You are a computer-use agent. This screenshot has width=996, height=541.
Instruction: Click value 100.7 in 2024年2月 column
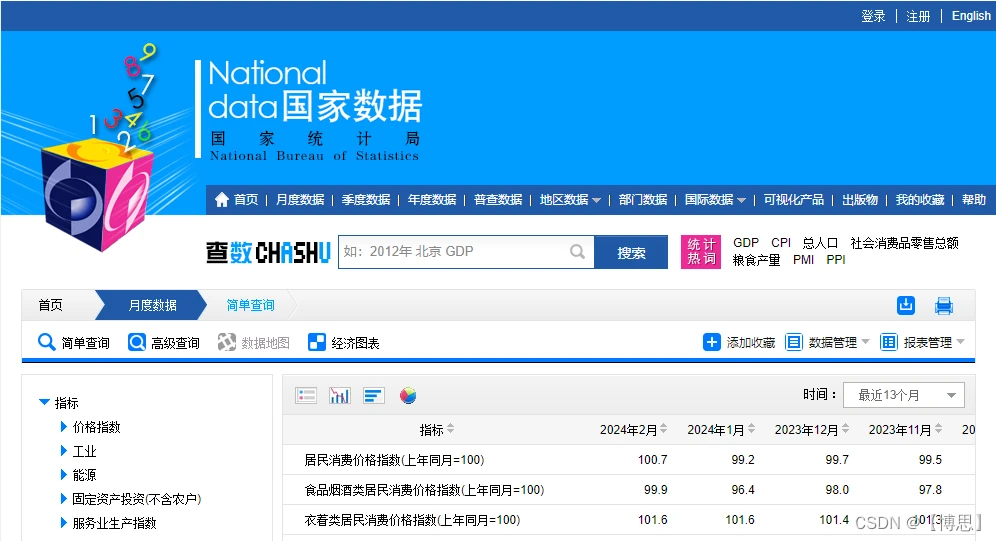click(652, 460)
